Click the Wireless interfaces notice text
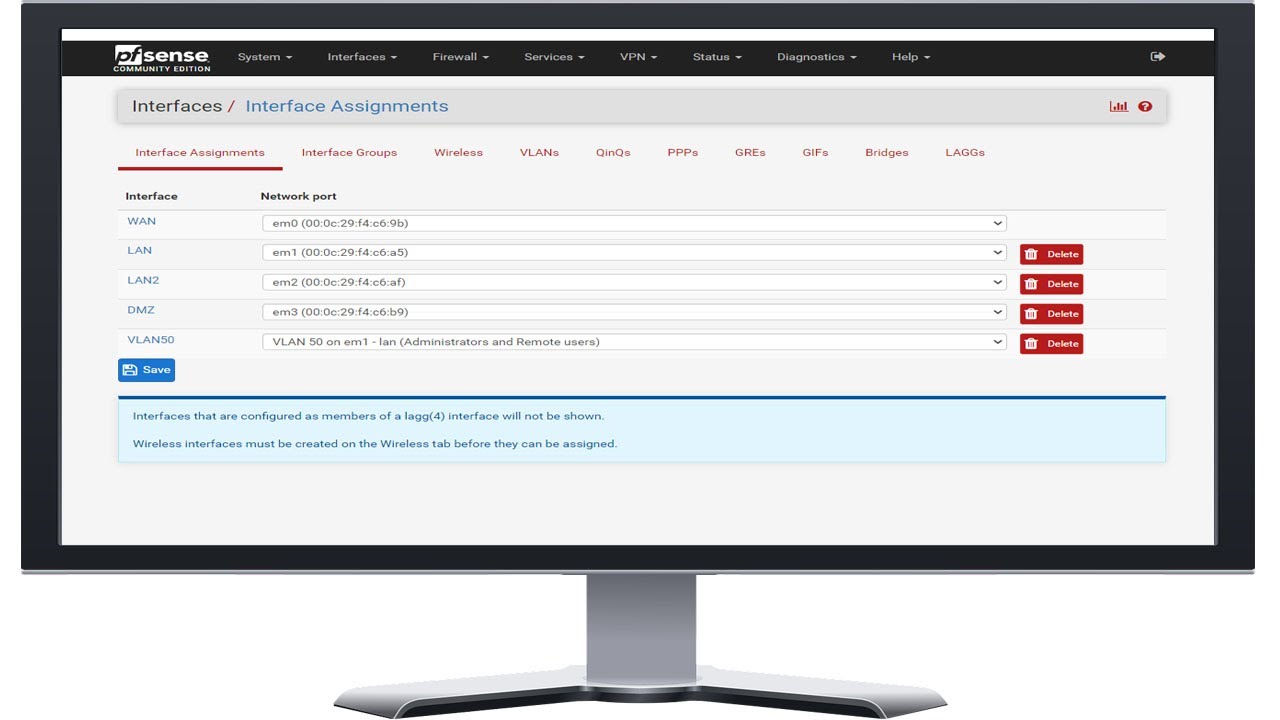Viewport: 1280px width, 720px height. click(x=375, y=444)
